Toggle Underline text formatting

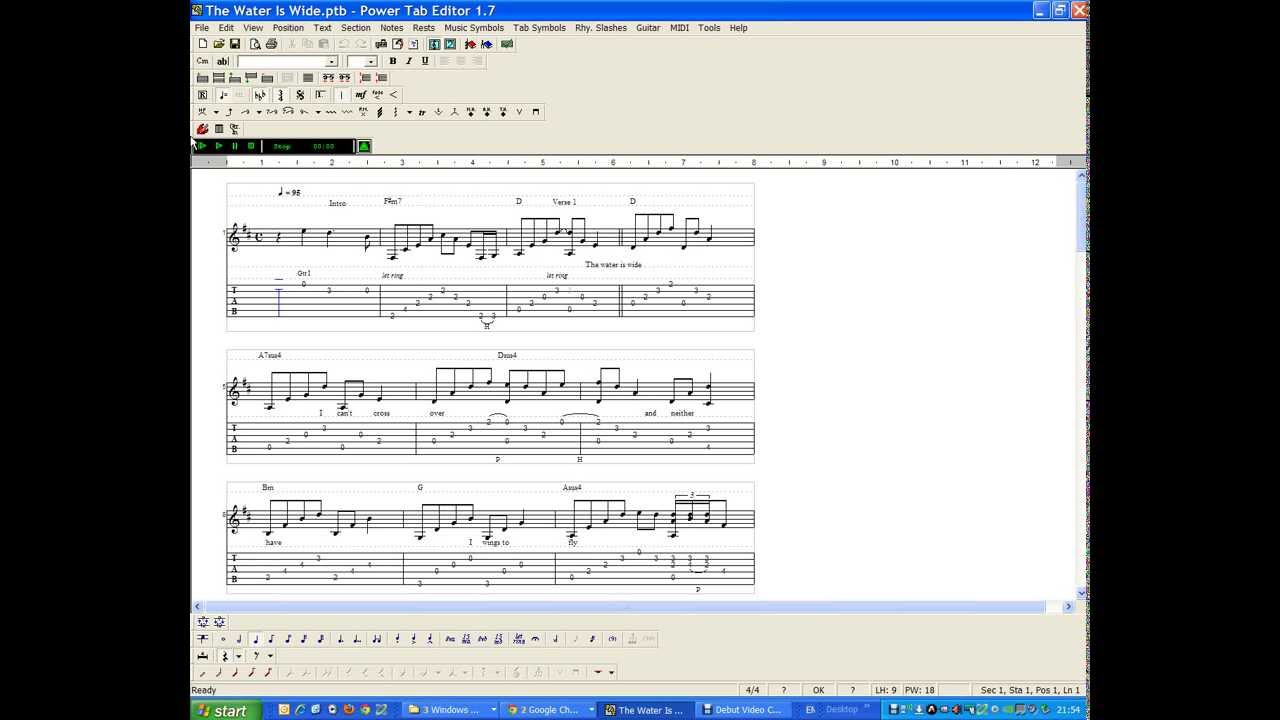pos(424,61)
